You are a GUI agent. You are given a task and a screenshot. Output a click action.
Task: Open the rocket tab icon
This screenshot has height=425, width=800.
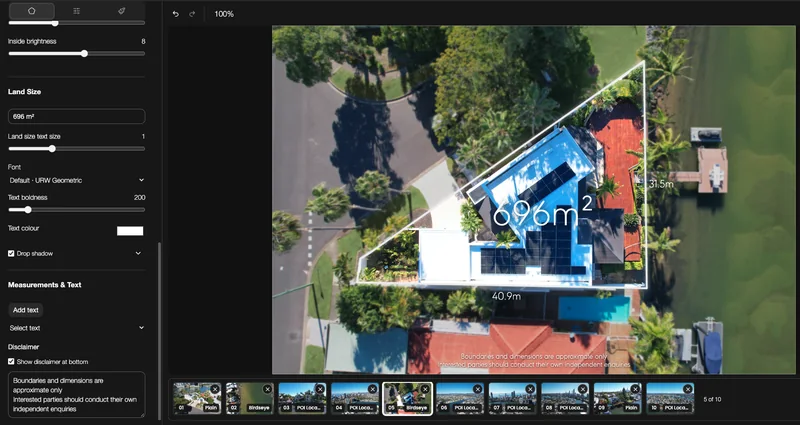tap(121, 11)
